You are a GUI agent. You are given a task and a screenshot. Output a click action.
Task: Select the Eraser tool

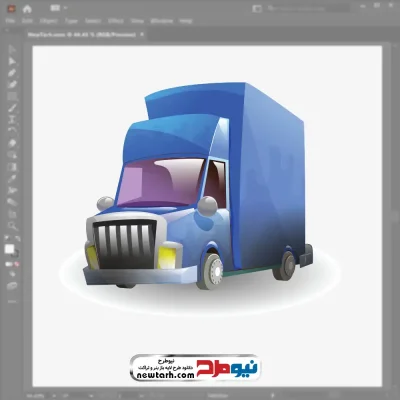click(x=12, y=143)
